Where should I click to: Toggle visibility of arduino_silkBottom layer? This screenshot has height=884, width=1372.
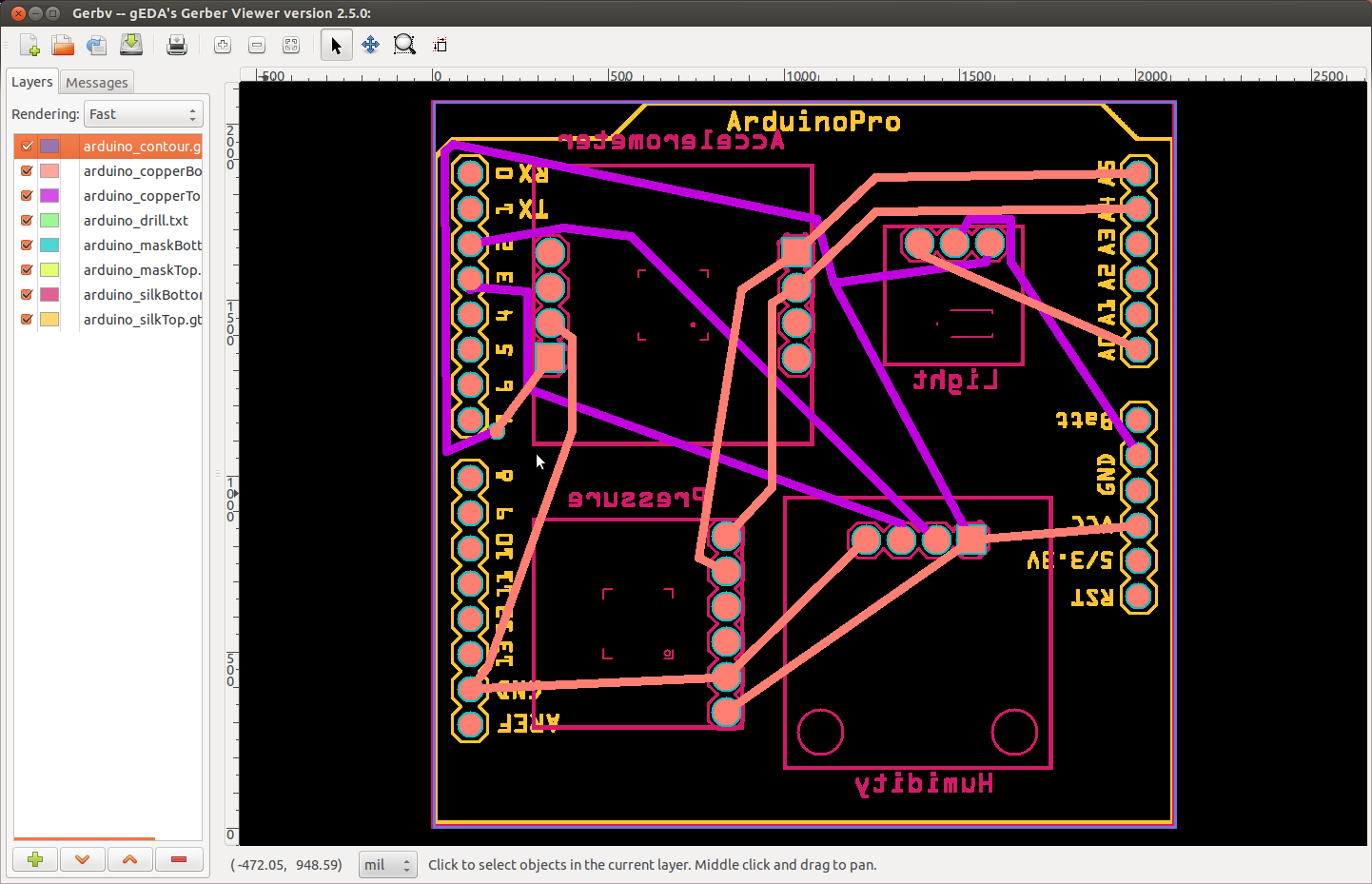click(x=27, y=295)
